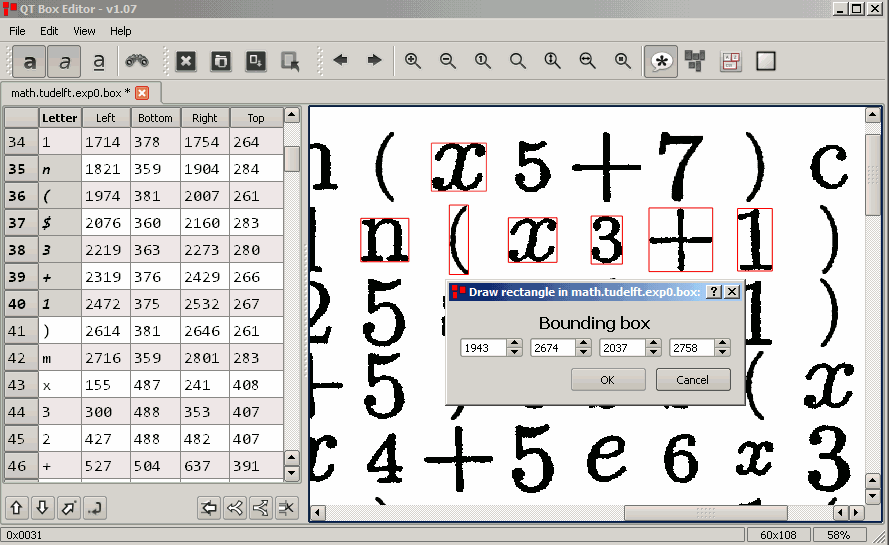Reset zoom to original size icon
The image size is (889, 545).
(482, 61)
